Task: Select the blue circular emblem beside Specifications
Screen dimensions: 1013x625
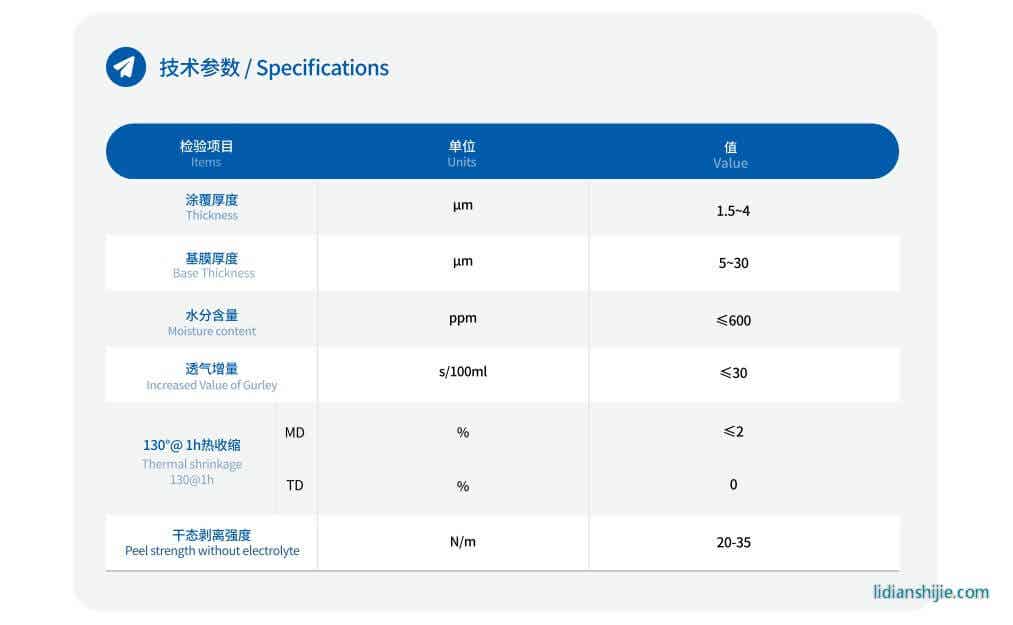Action: [x=125, y=67]
